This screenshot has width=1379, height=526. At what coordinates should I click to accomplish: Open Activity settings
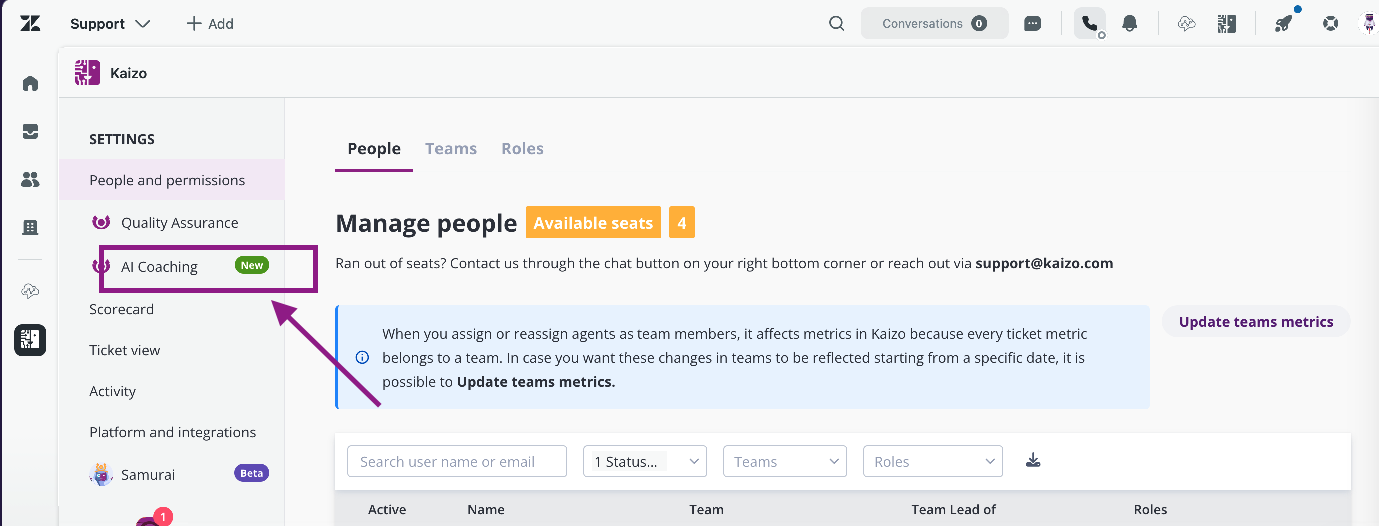(112, 391)
